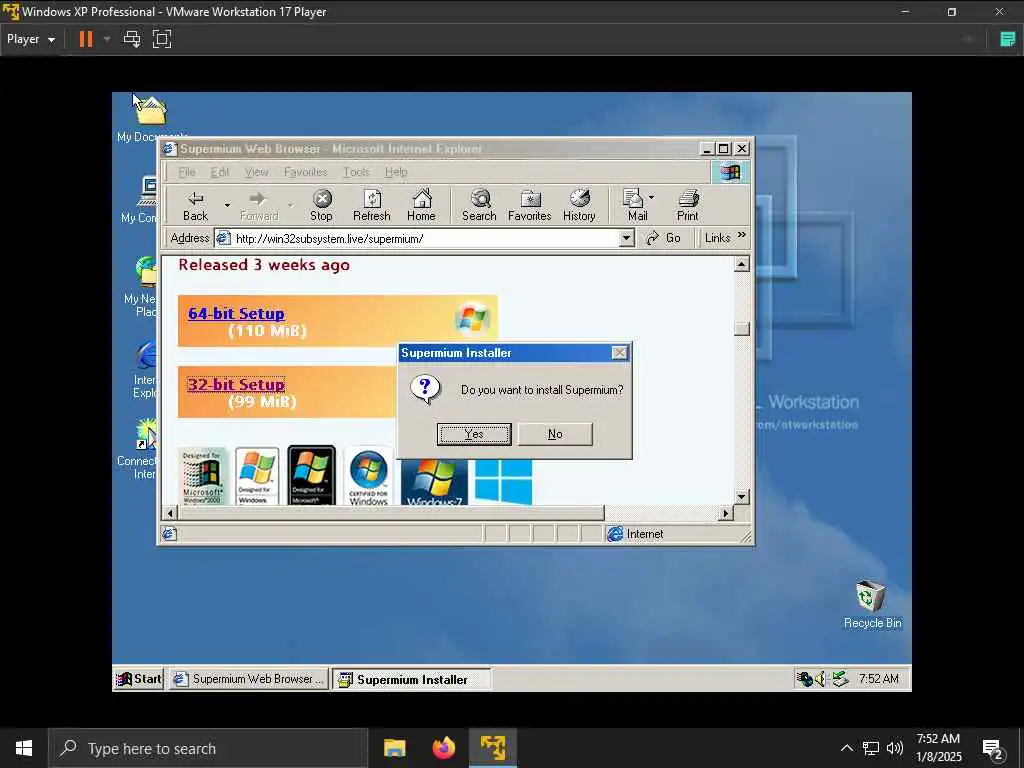Click the address field showing win32subsystem.live

pos(424,238)
